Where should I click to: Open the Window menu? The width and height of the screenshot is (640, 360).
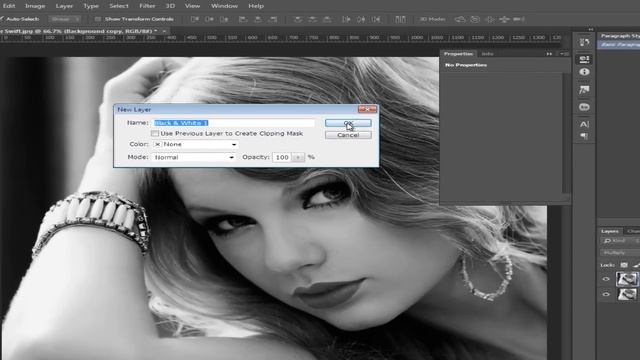tap(224, 6)
